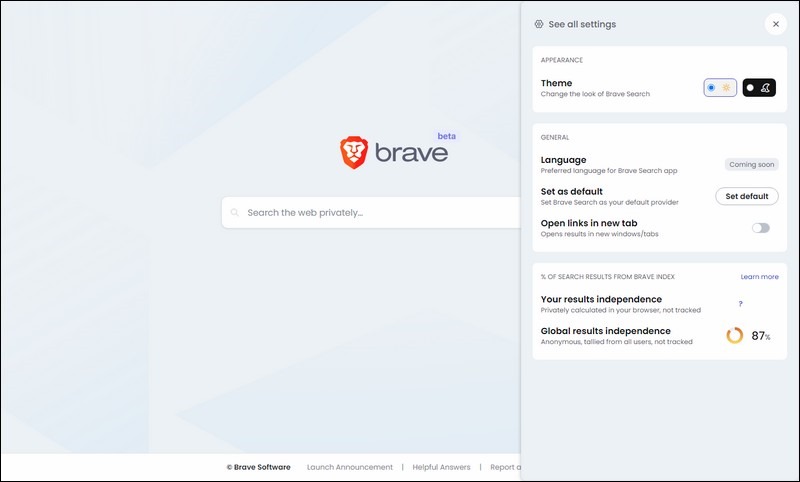Open the Launch Announcement footer link
The width and height of the screenshot is (800, 482).
coord(350,467)
